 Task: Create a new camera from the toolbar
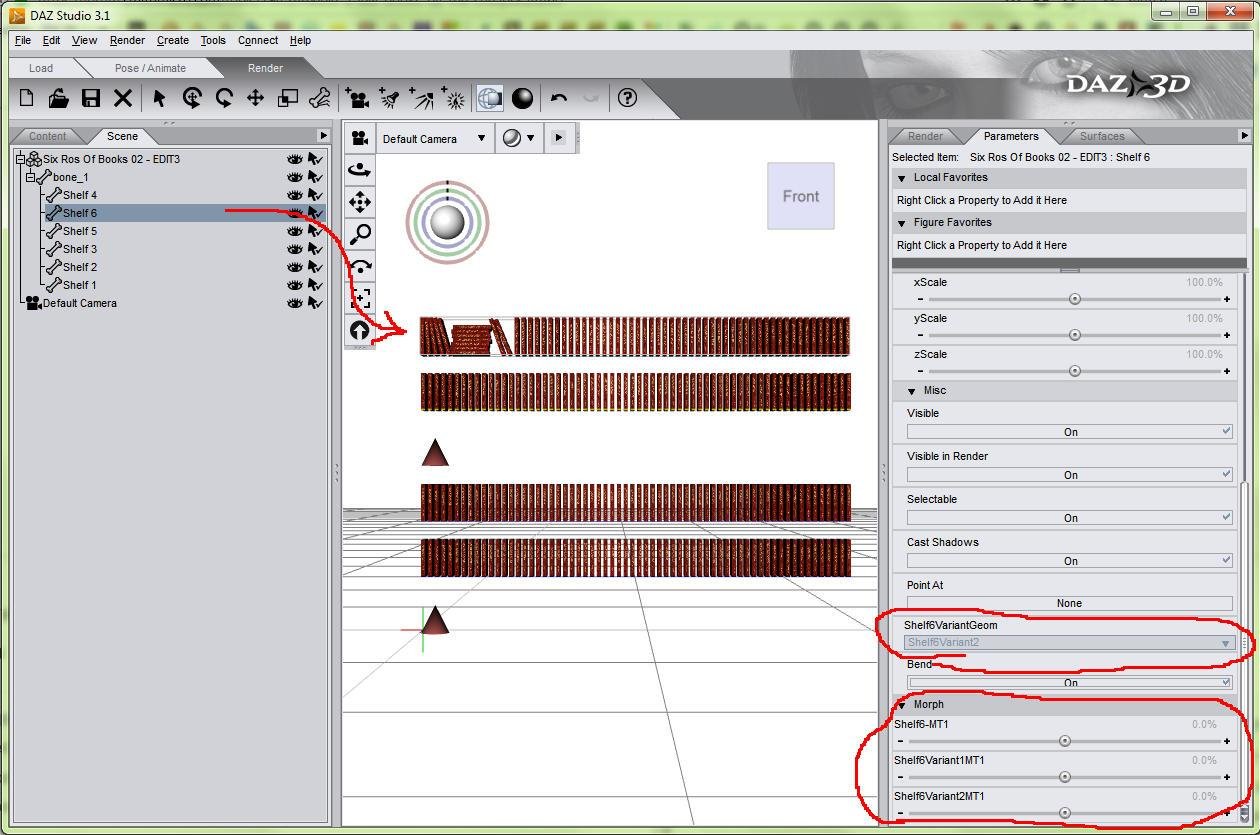(358, 98)
